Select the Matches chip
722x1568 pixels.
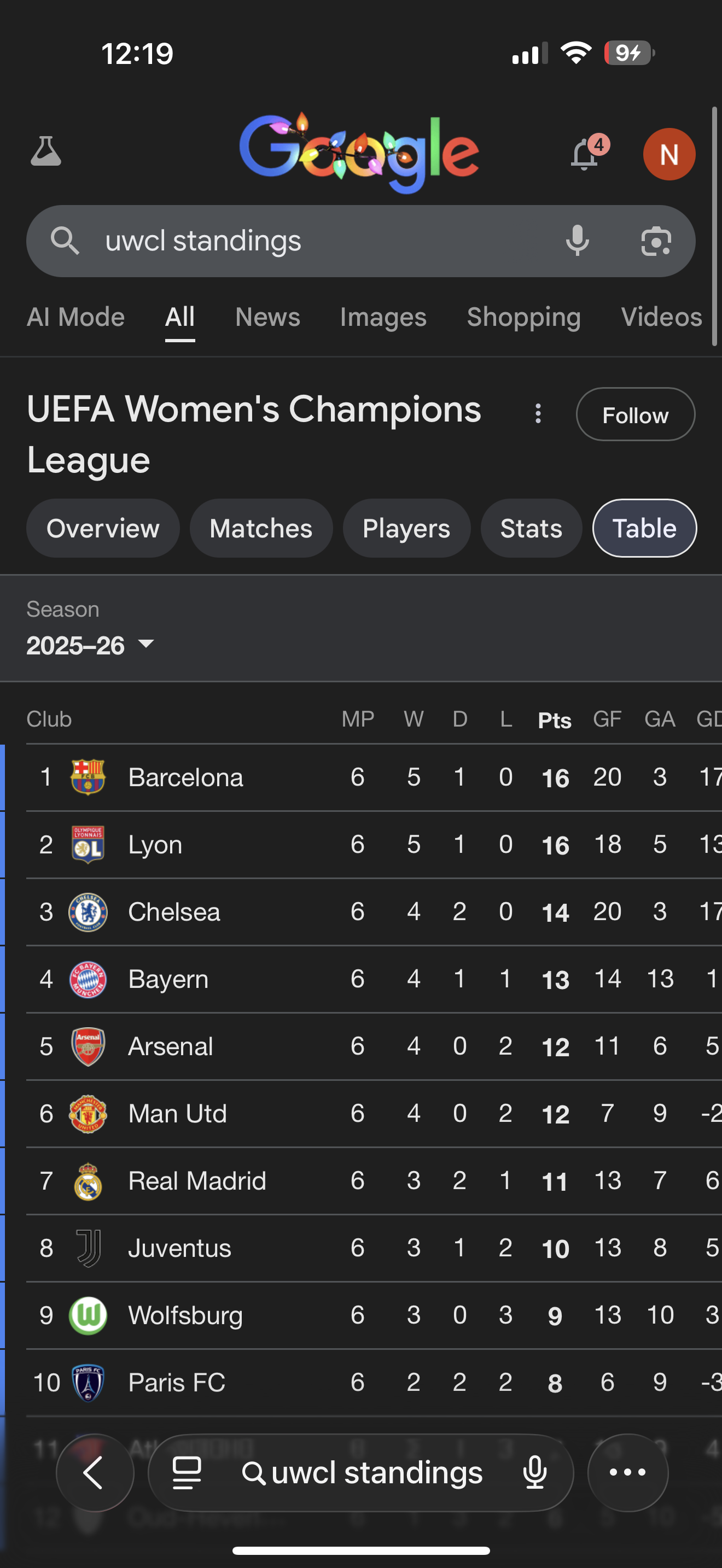[260, 528]
